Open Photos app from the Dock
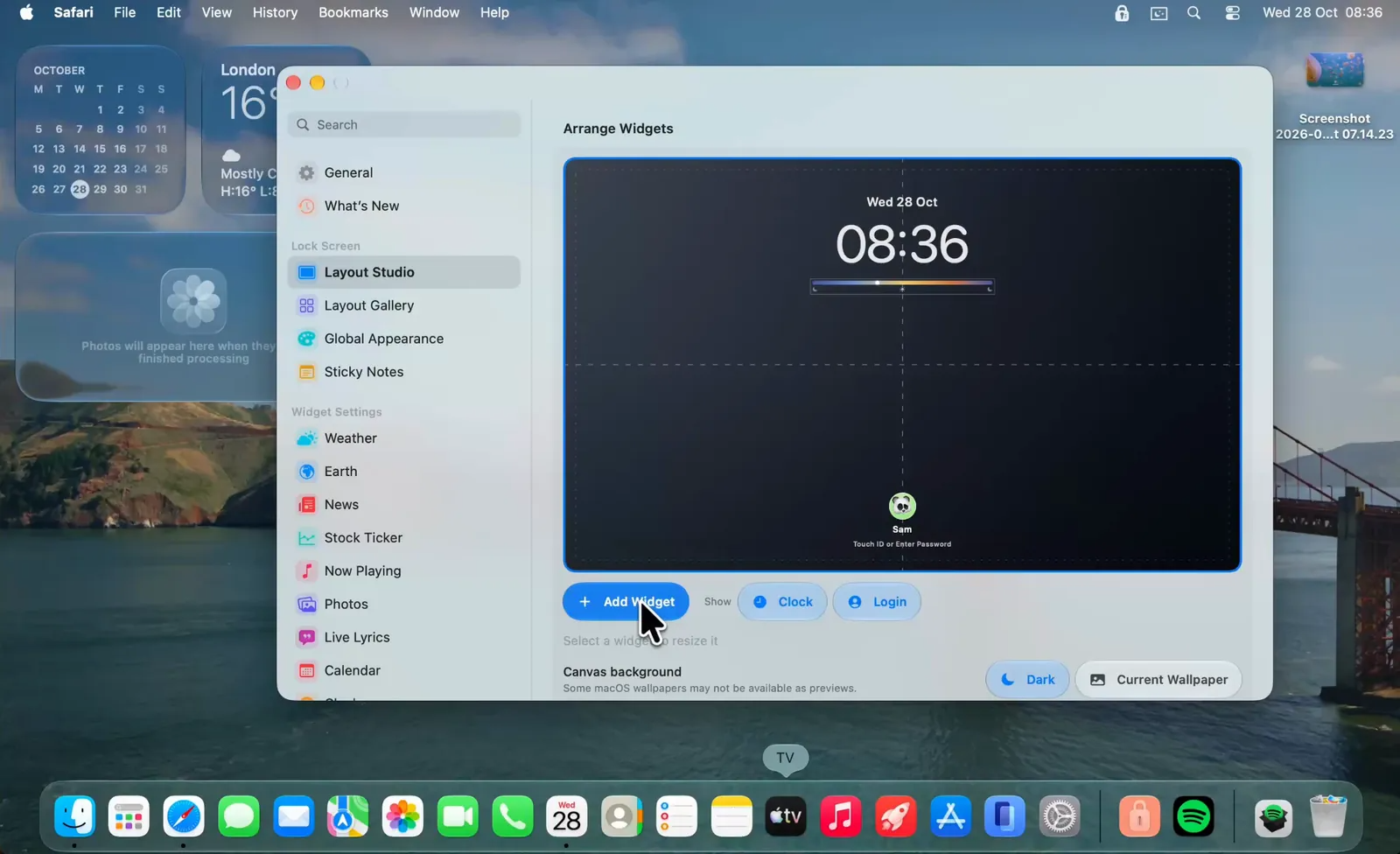Screen dimensions: 1400x854 click(402, 817)
